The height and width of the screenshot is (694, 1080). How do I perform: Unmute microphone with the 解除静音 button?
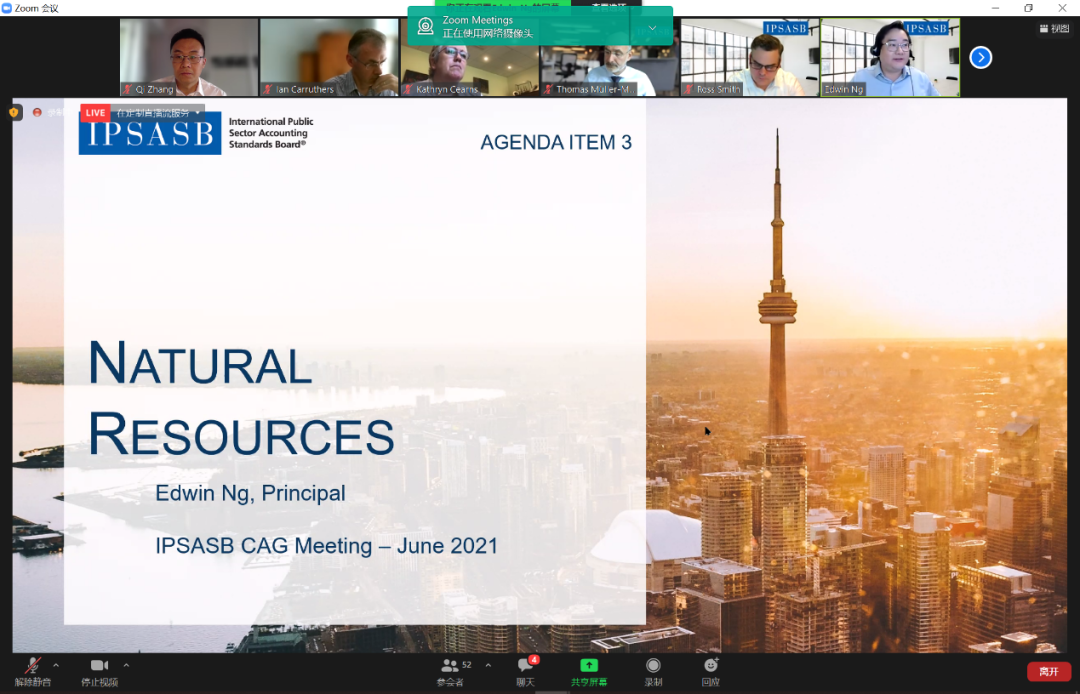tap(32, 672)
